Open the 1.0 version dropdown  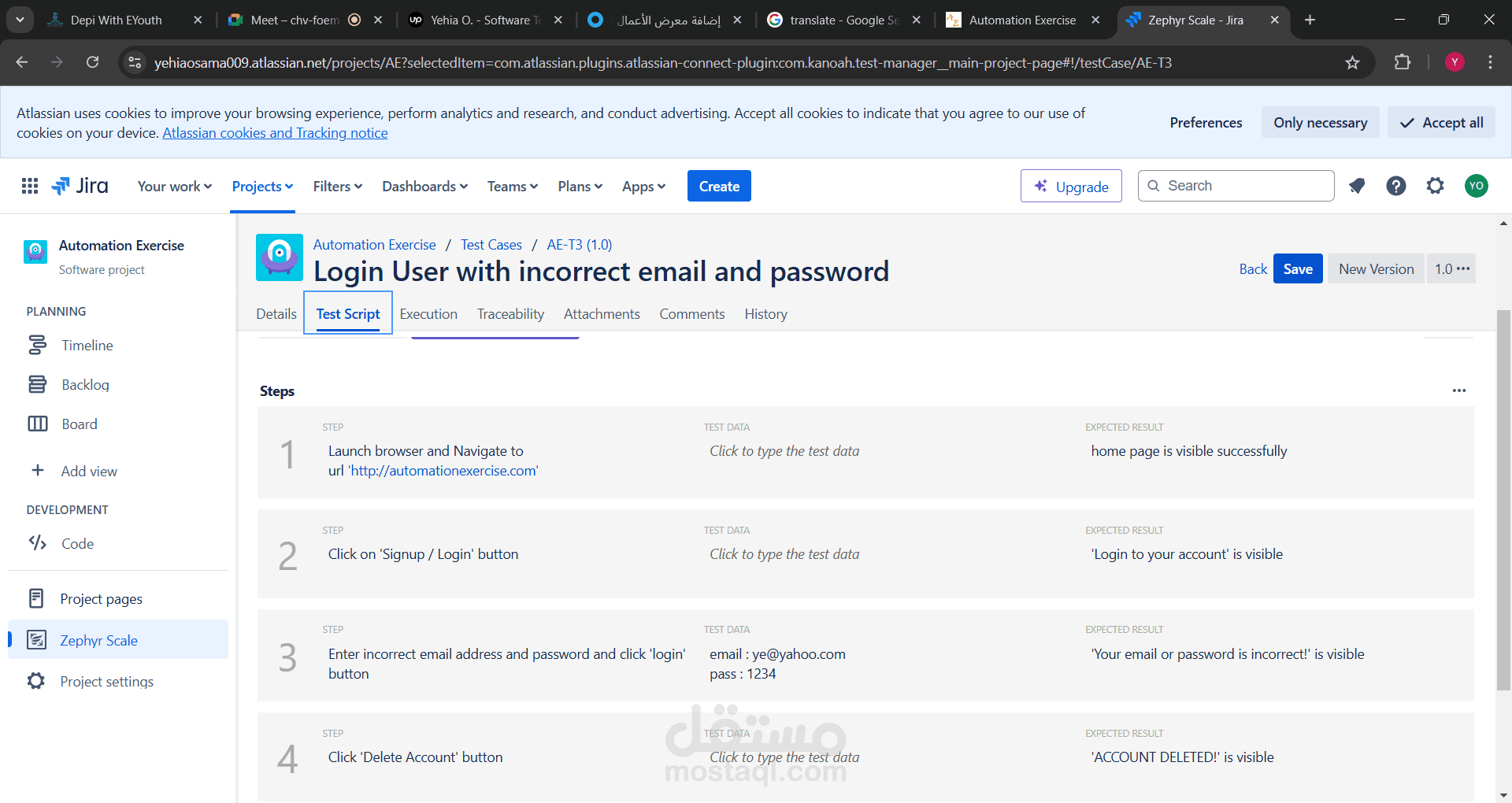(x=1451, y=268)
